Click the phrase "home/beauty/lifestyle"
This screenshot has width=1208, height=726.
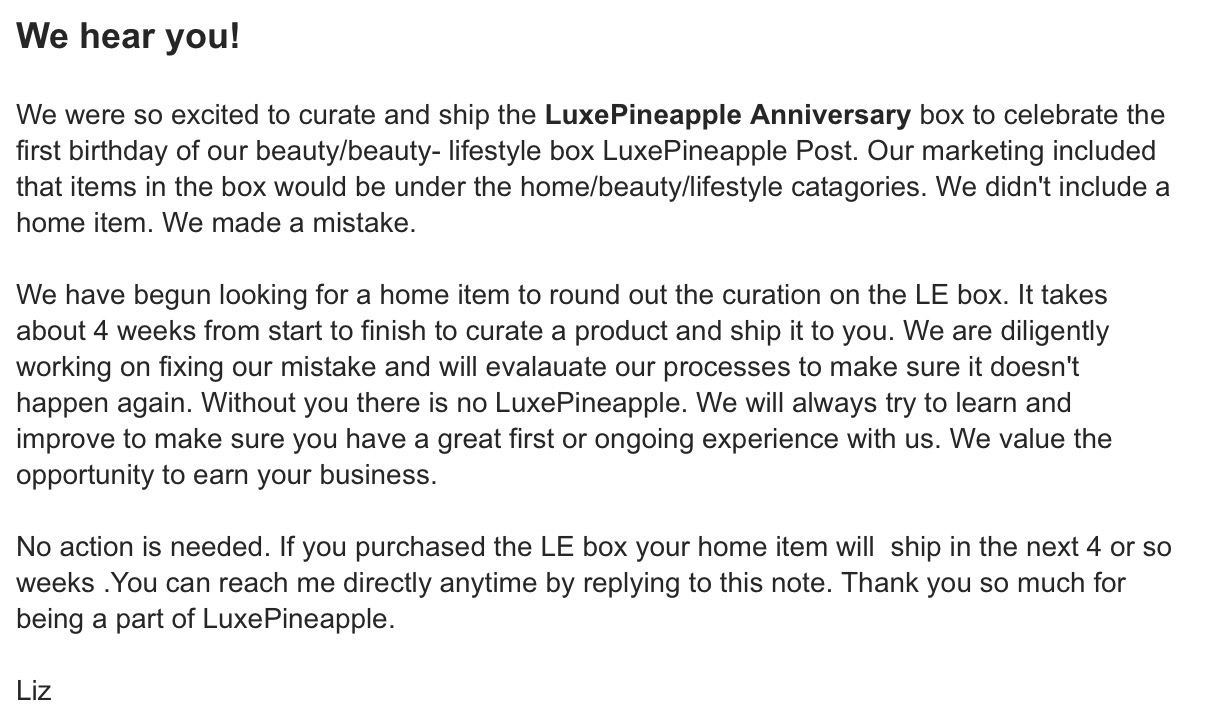(646, 187)
